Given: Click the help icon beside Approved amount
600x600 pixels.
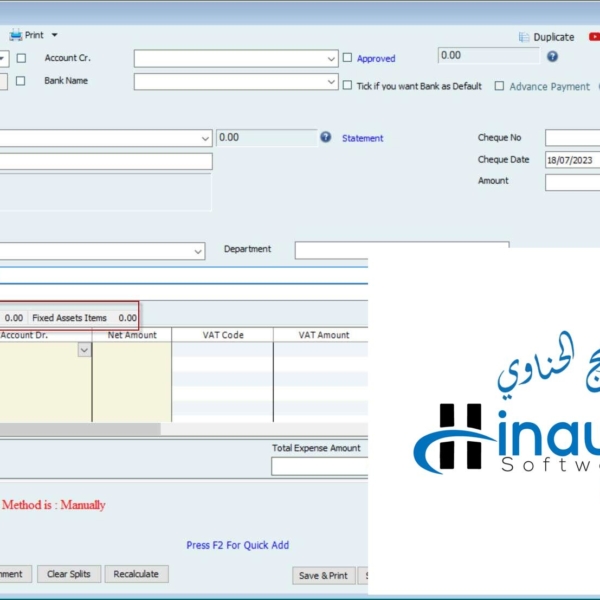Looking at the screenshot, I should (x=552, y=57).
